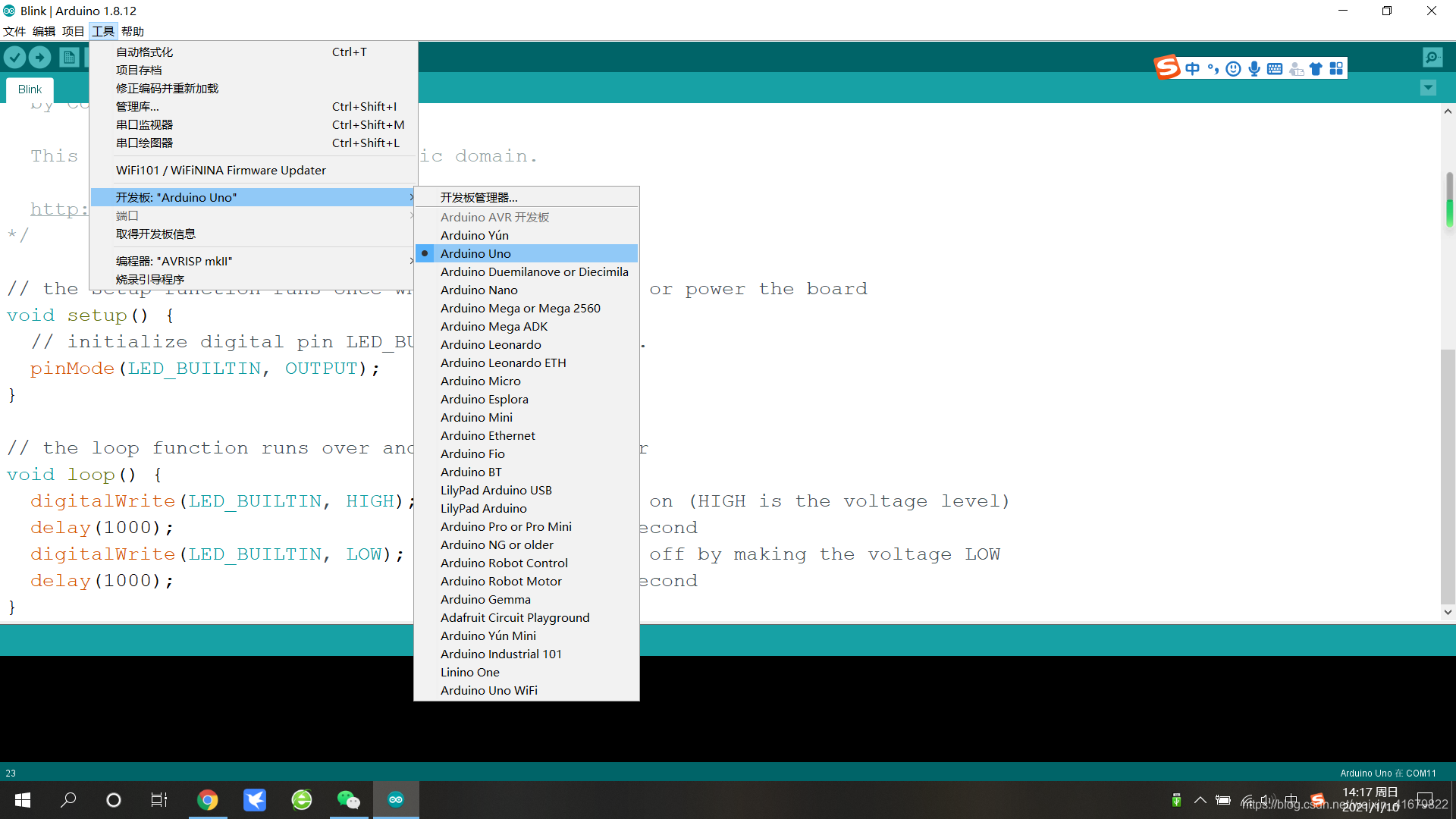Open the 编辑 menu

(x=44, y=31)
